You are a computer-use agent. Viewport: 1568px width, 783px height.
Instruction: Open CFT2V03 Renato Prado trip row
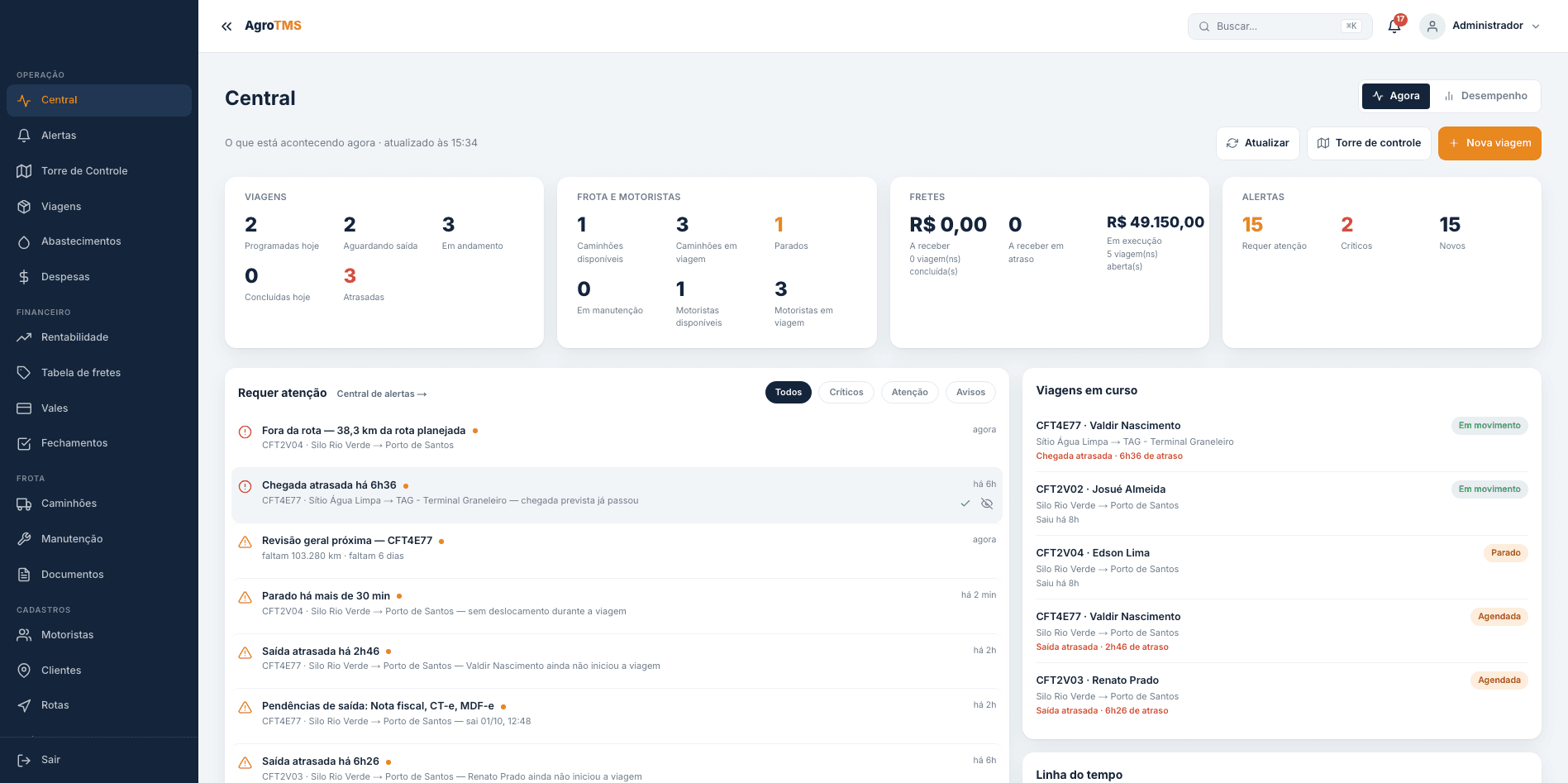1281,695
